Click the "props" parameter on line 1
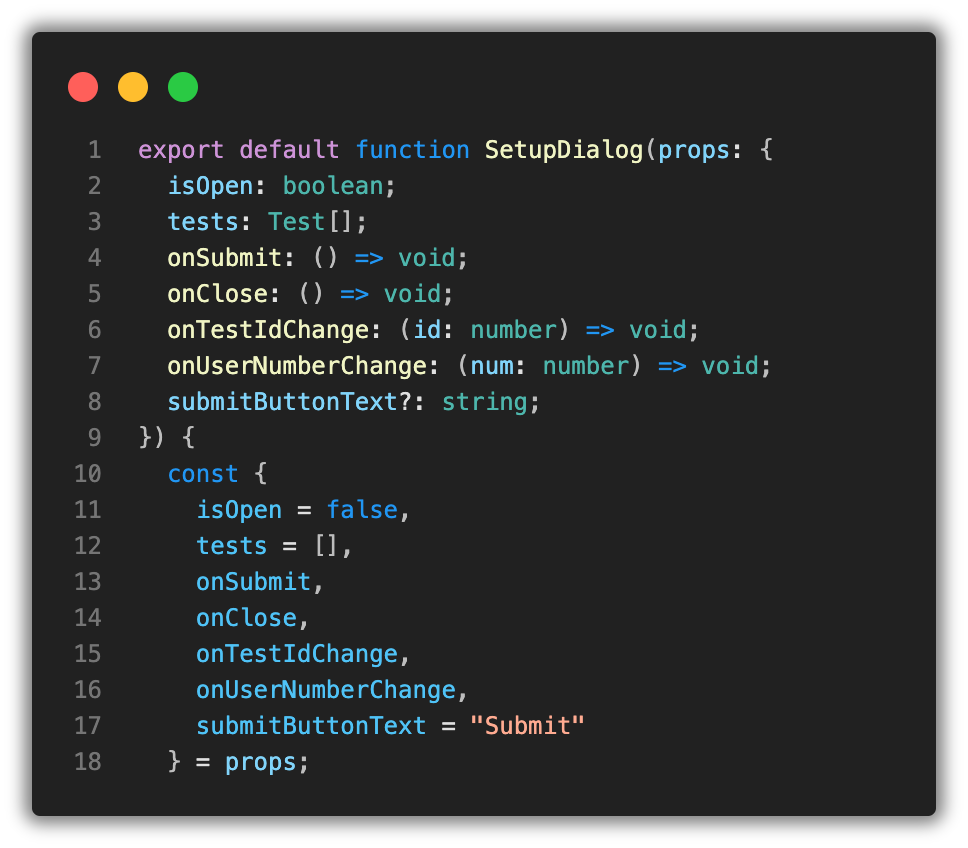The width and height of the screenshot is (968, 848). pyautogui.click(x=694, y=150)
